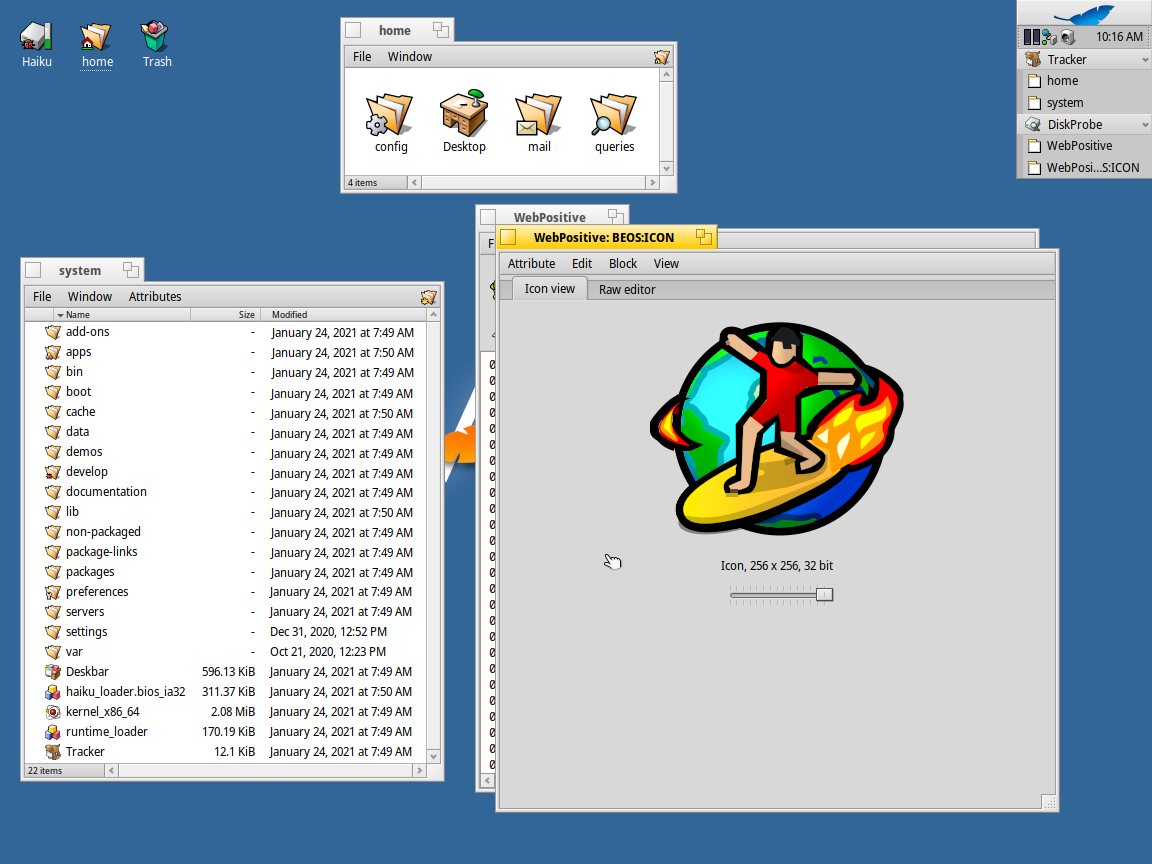Click the WebPositive surfer icon preview
1152x864 pixels.
777,428
